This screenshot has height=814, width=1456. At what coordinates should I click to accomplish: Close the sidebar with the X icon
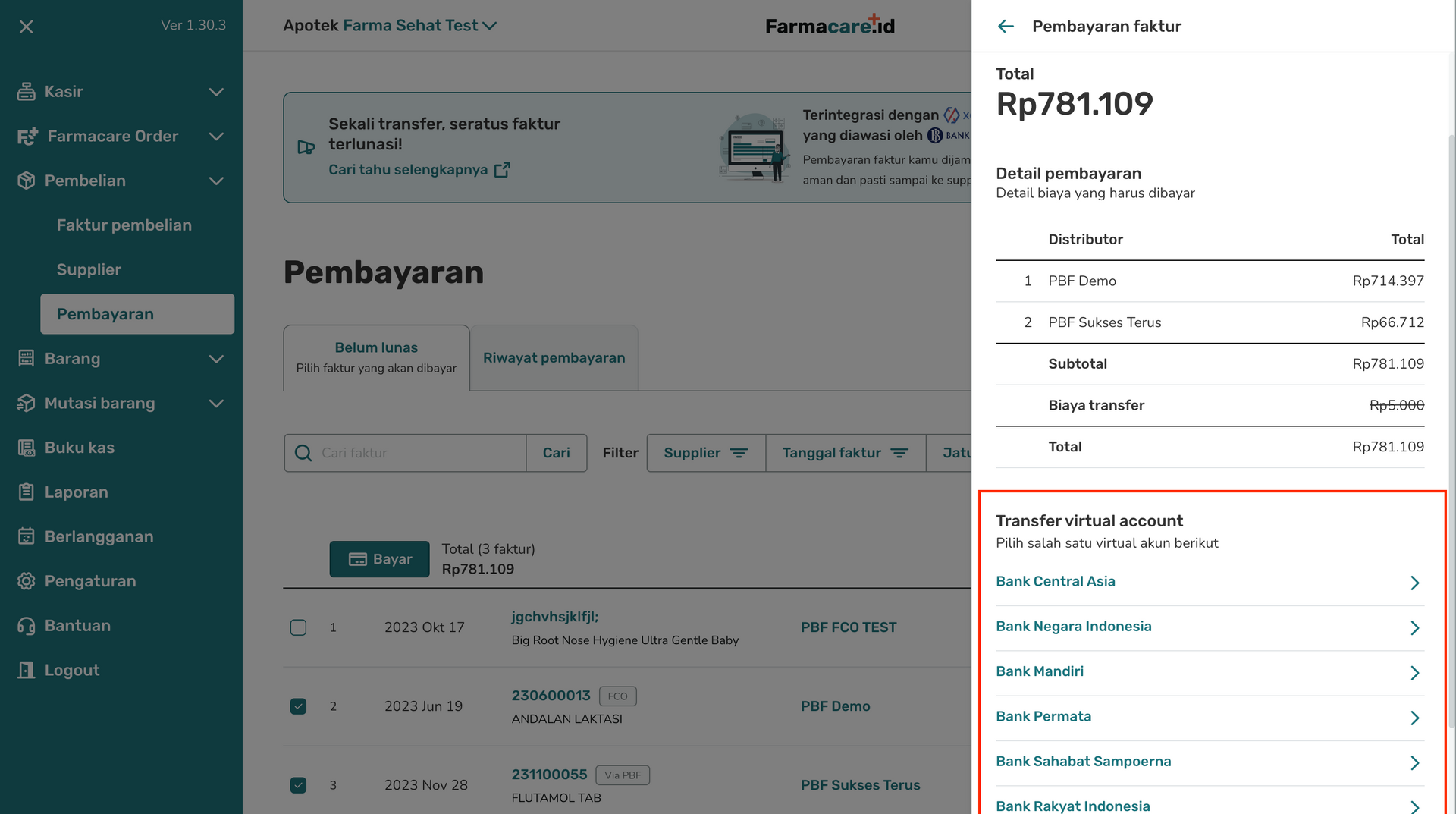(27, 27)
